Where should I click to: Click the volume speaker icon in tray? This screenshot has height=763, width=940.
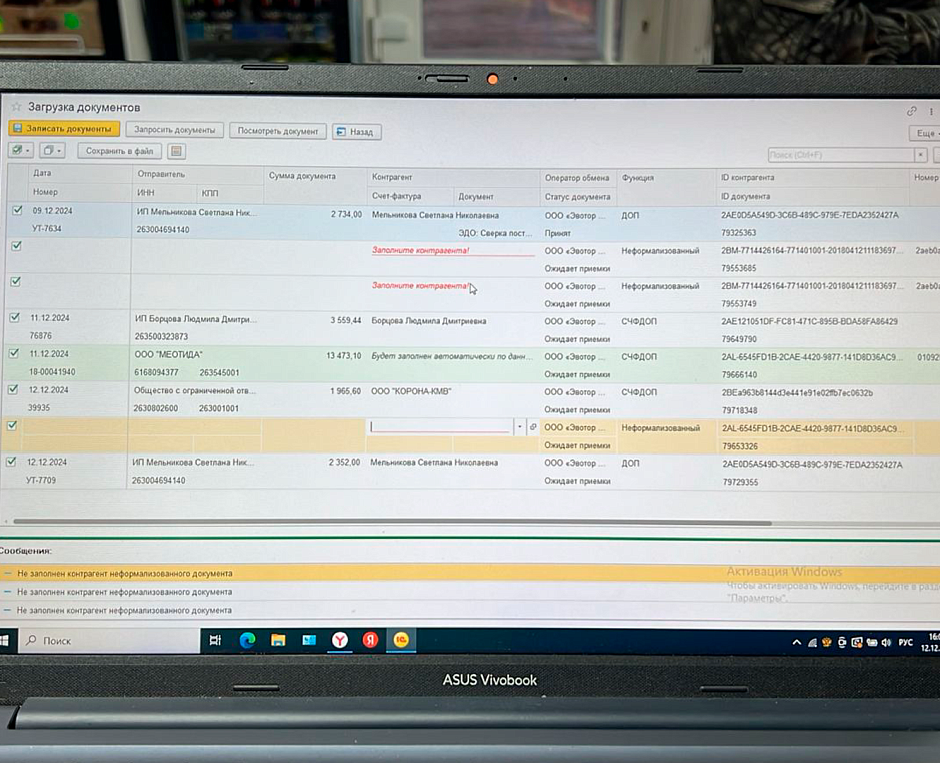(x=887, y=643)
